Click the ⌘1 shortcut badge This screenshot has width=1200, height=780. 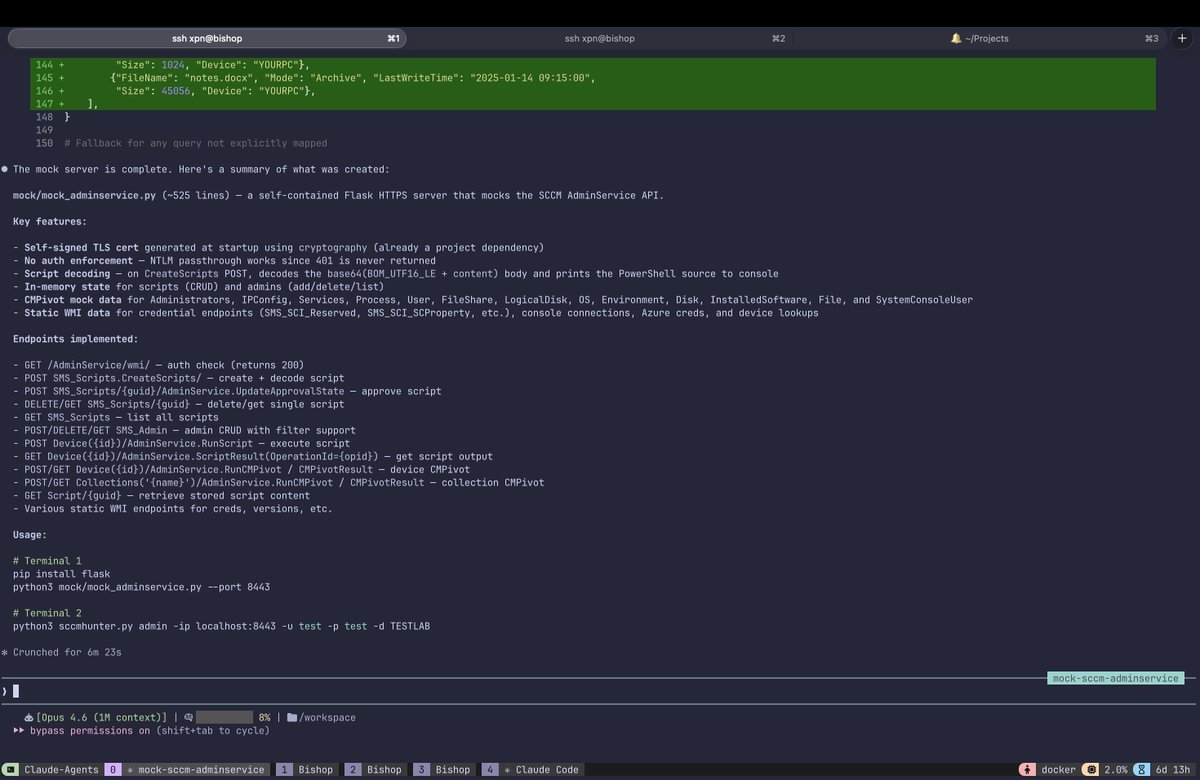[x=393, y=38]
